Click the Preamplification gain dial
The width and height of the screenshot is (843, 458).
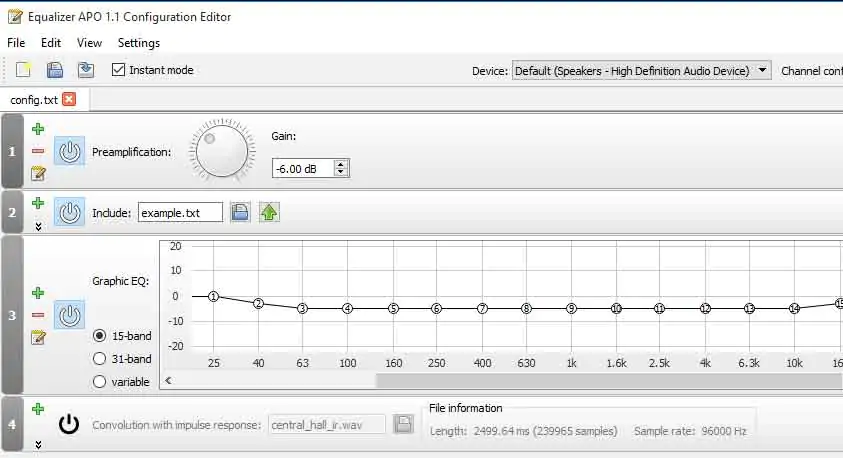(x=222, y=150)
